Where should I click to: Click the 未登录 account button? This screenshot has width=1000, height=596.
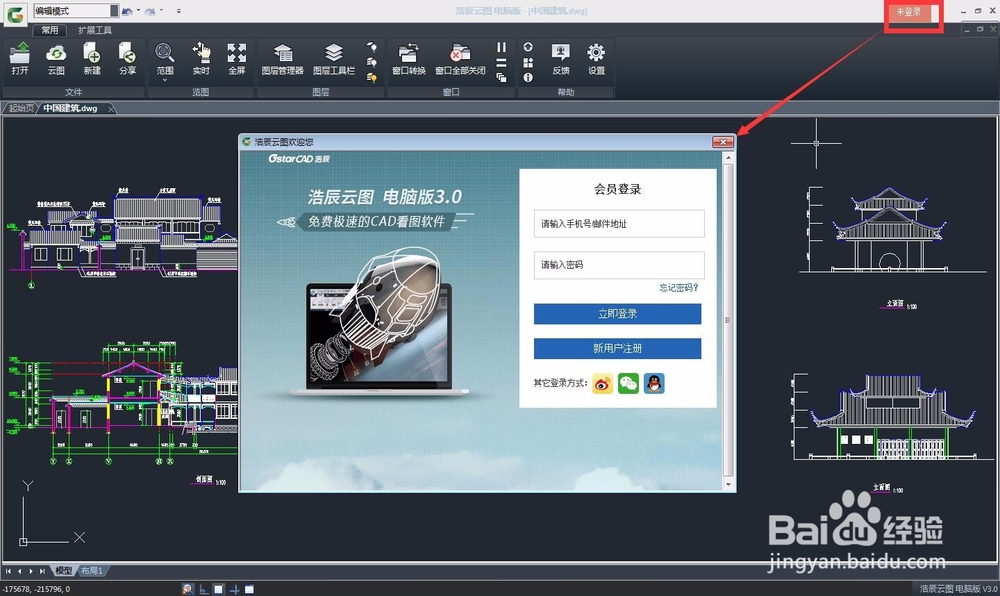click(909, 12)
